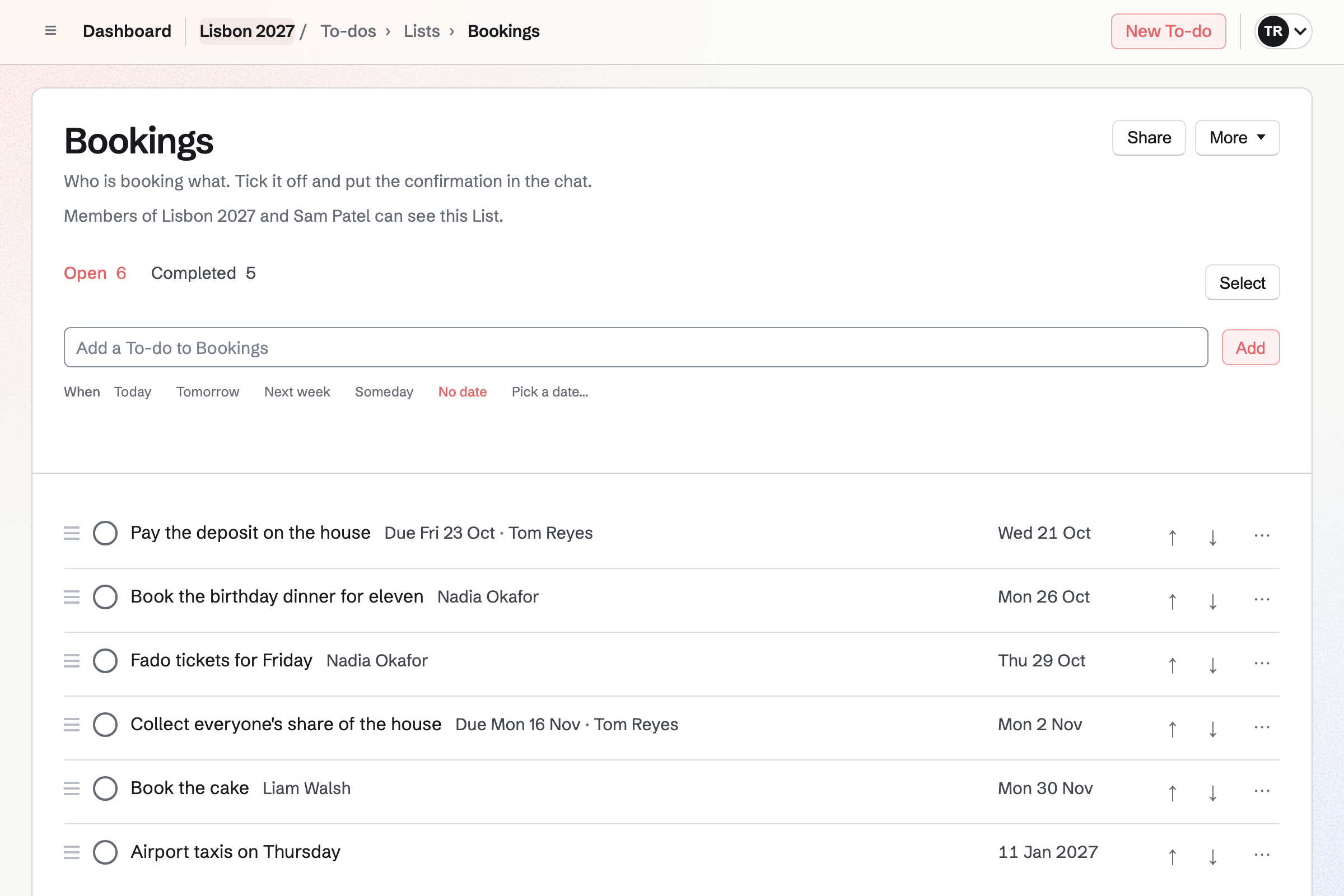Switch to the Completed tab
1344x896 pixels.
pyautogui.click(x=203, y=273)
